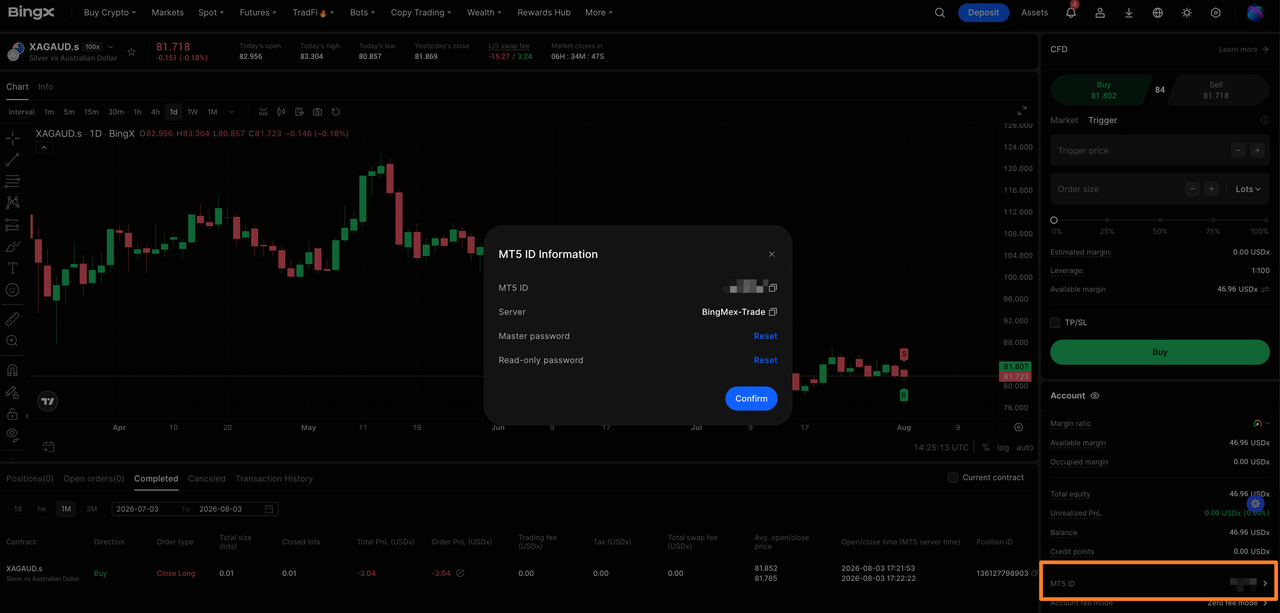Open the chart indicators icon
The height and width of the screenshot is (613, 1280).
point(263,112)
